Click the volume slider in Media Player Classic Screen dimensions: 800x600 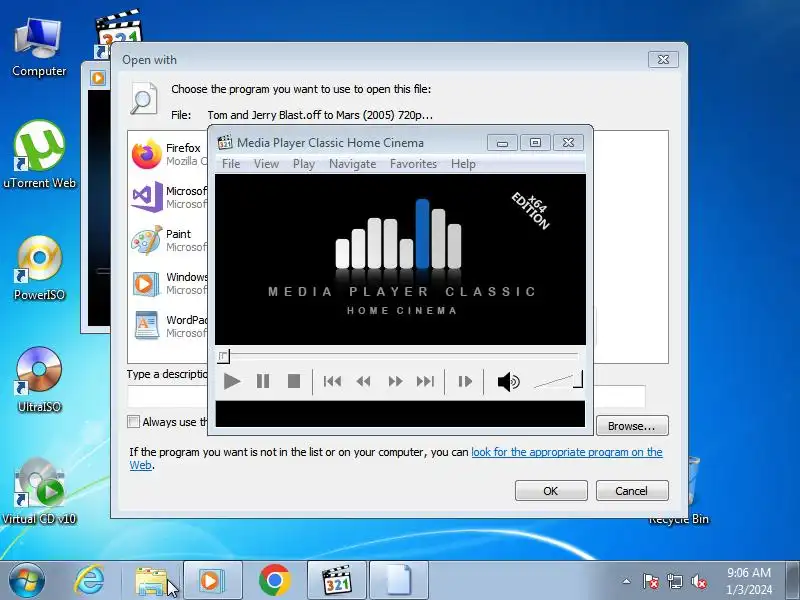(x=558, y=380)
